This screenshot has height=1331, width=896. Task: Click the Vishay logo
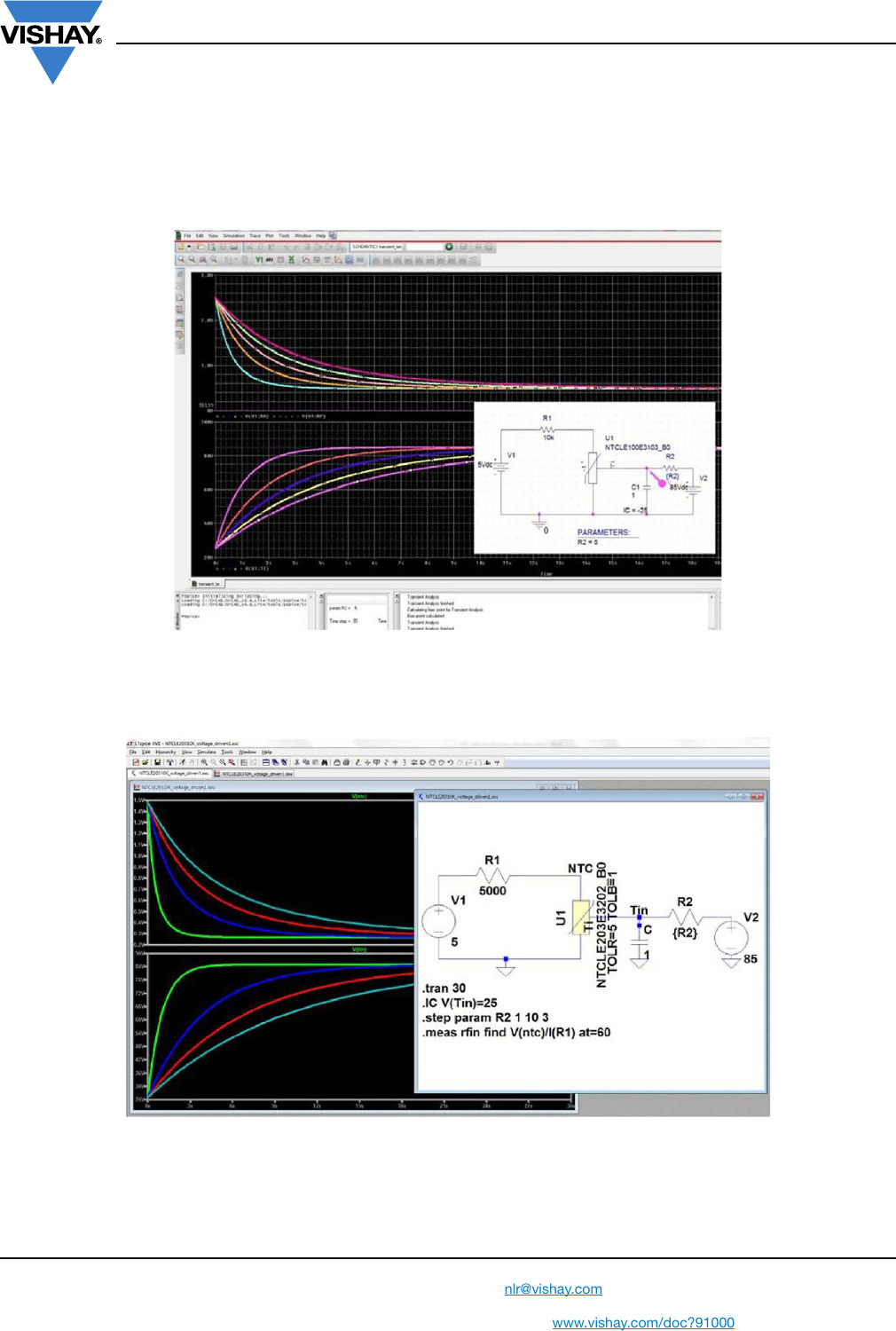pos(51,39)
